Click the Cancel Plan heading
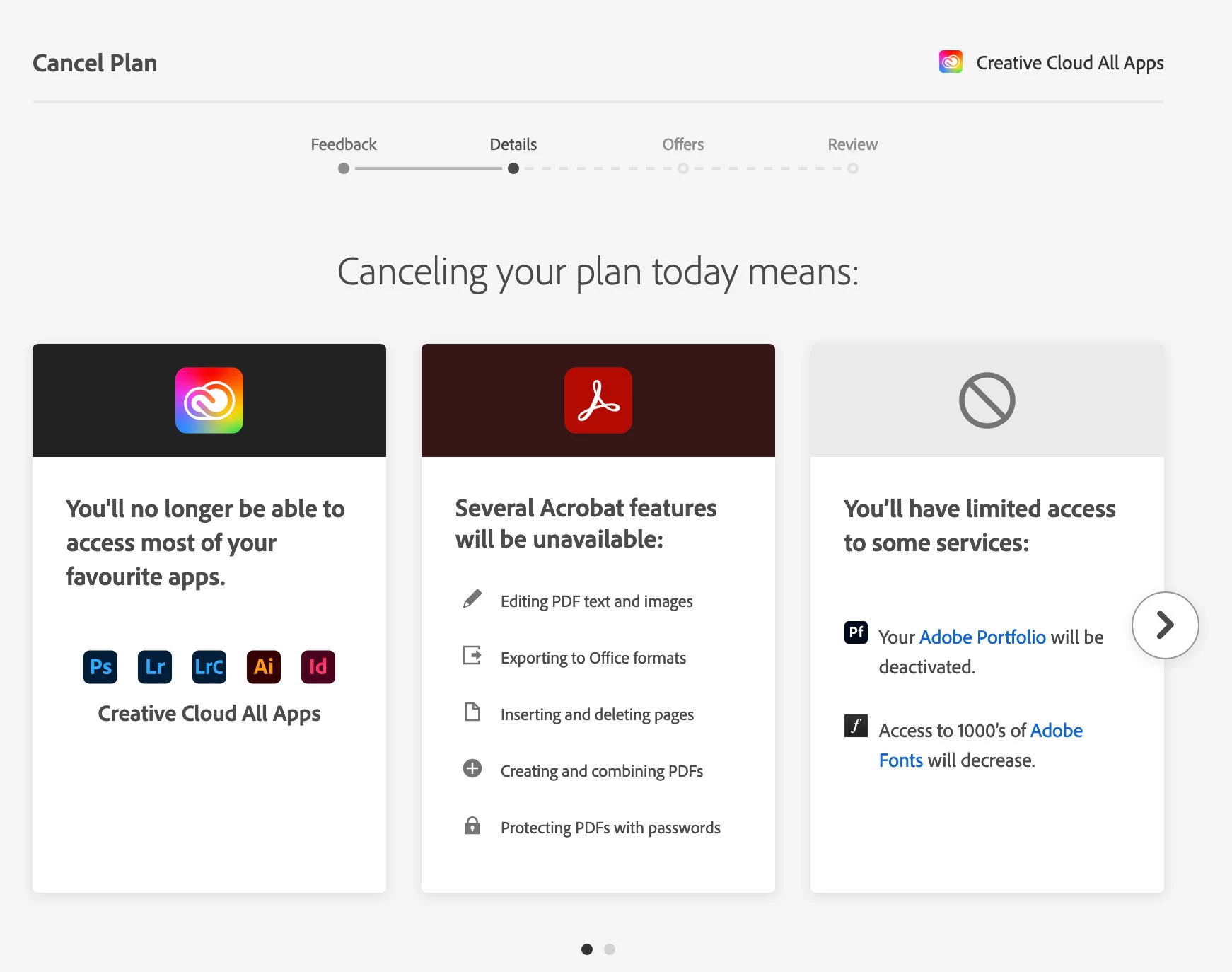Screen dimensions: 1232x972 [95, 63]
